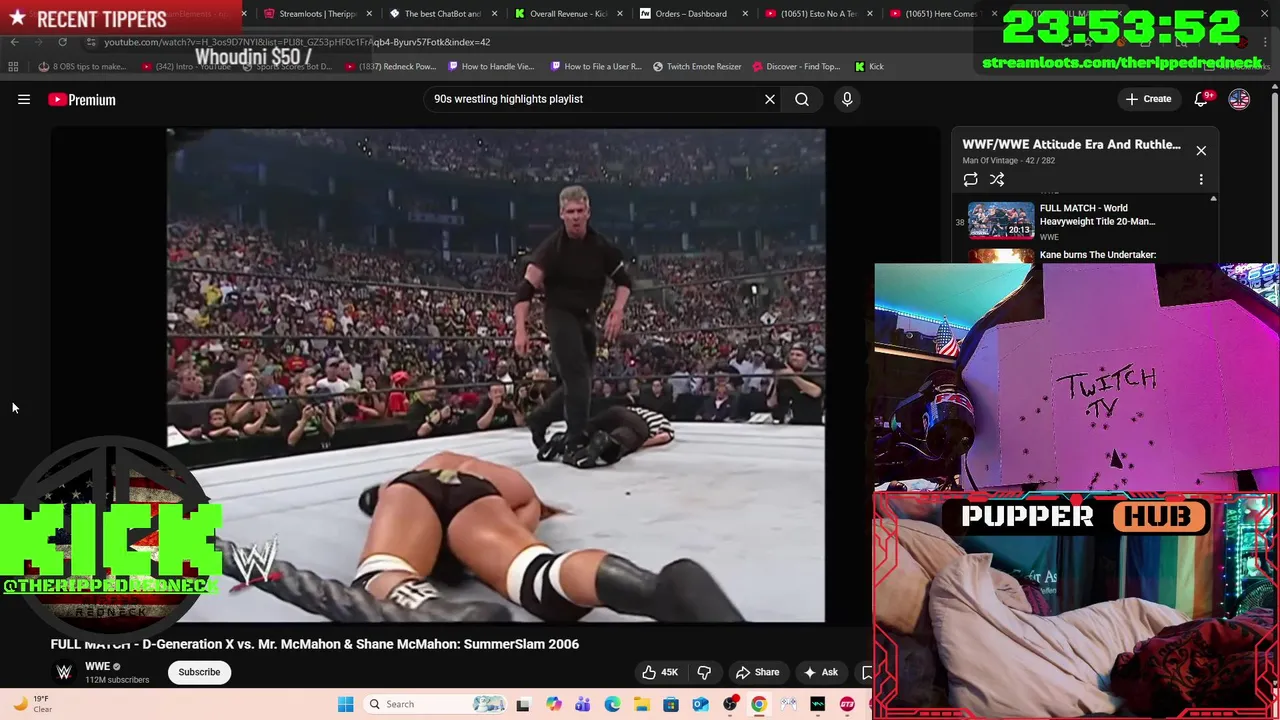
Task: Like the video with 45K likes
Action: pyautogui.click(x=660, y=672)
